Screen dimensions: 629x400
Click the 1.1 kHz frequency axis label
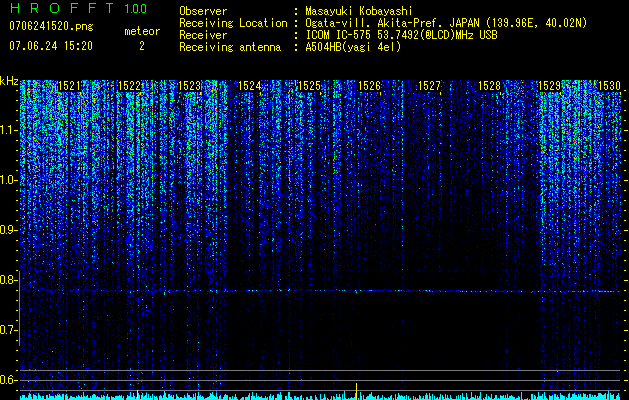point(8,130)
